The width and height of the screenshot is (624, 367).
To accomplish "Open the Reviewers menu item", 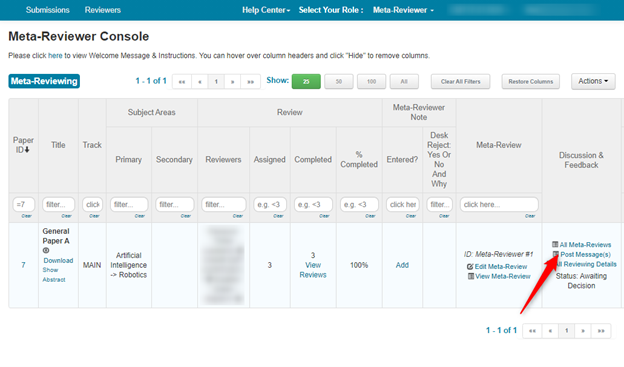I will pos(103,10).
